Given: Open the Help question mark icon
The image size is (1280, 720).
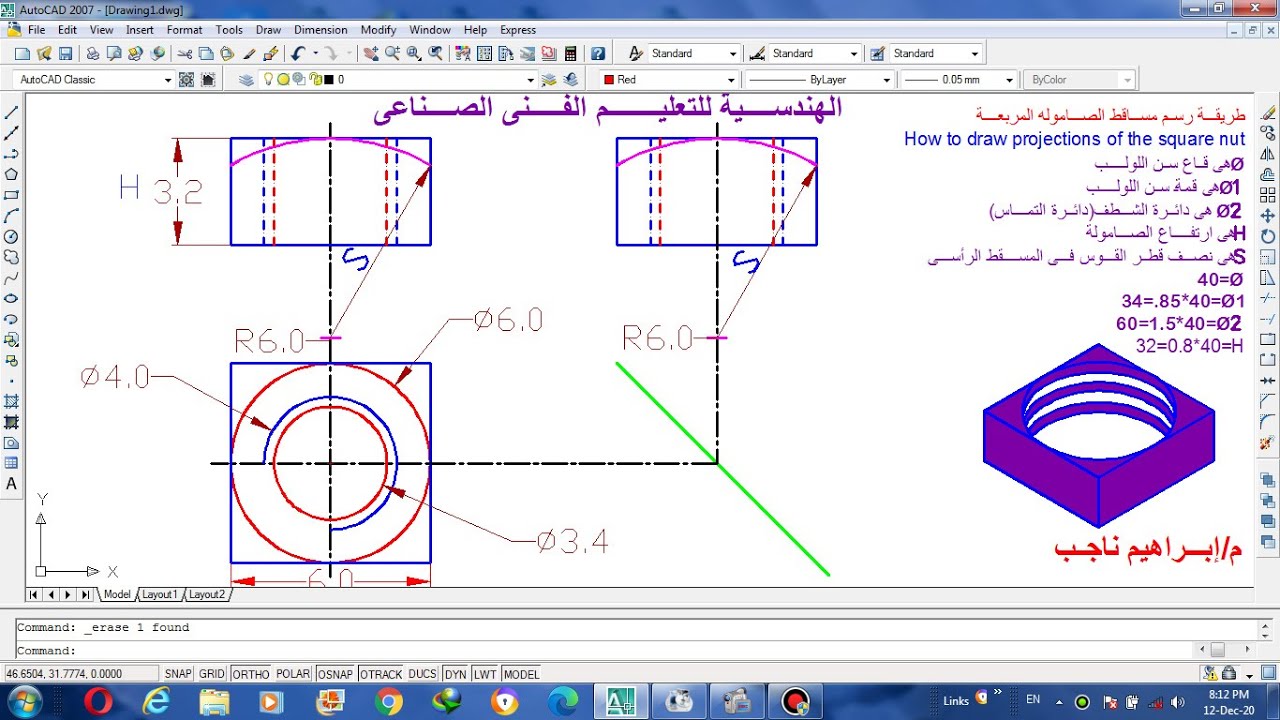Looking at the screenshot, I should (x=598, y=54).
